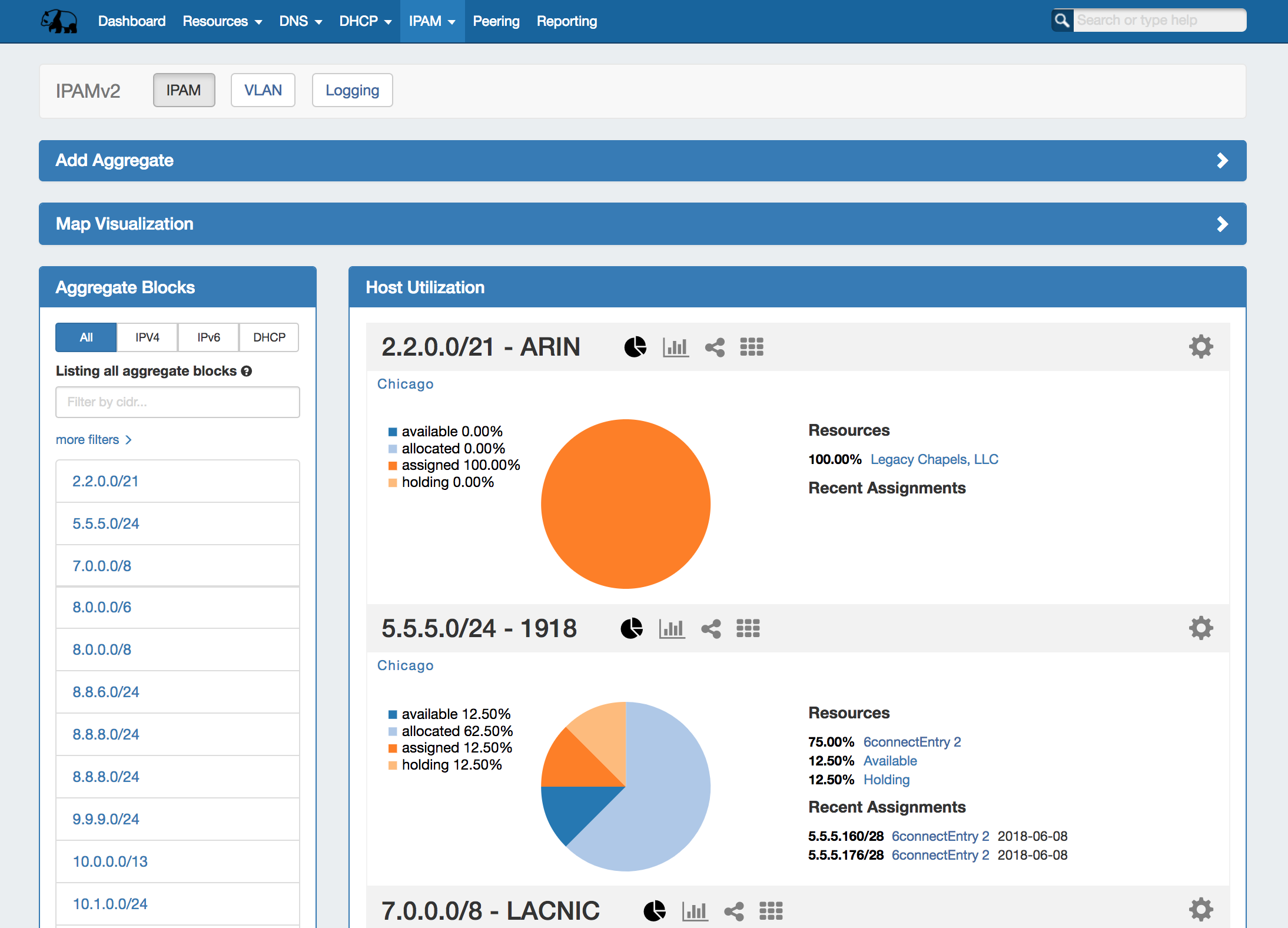
Task: Open the Reporting menu item
Action: click(x=566, y=21)
